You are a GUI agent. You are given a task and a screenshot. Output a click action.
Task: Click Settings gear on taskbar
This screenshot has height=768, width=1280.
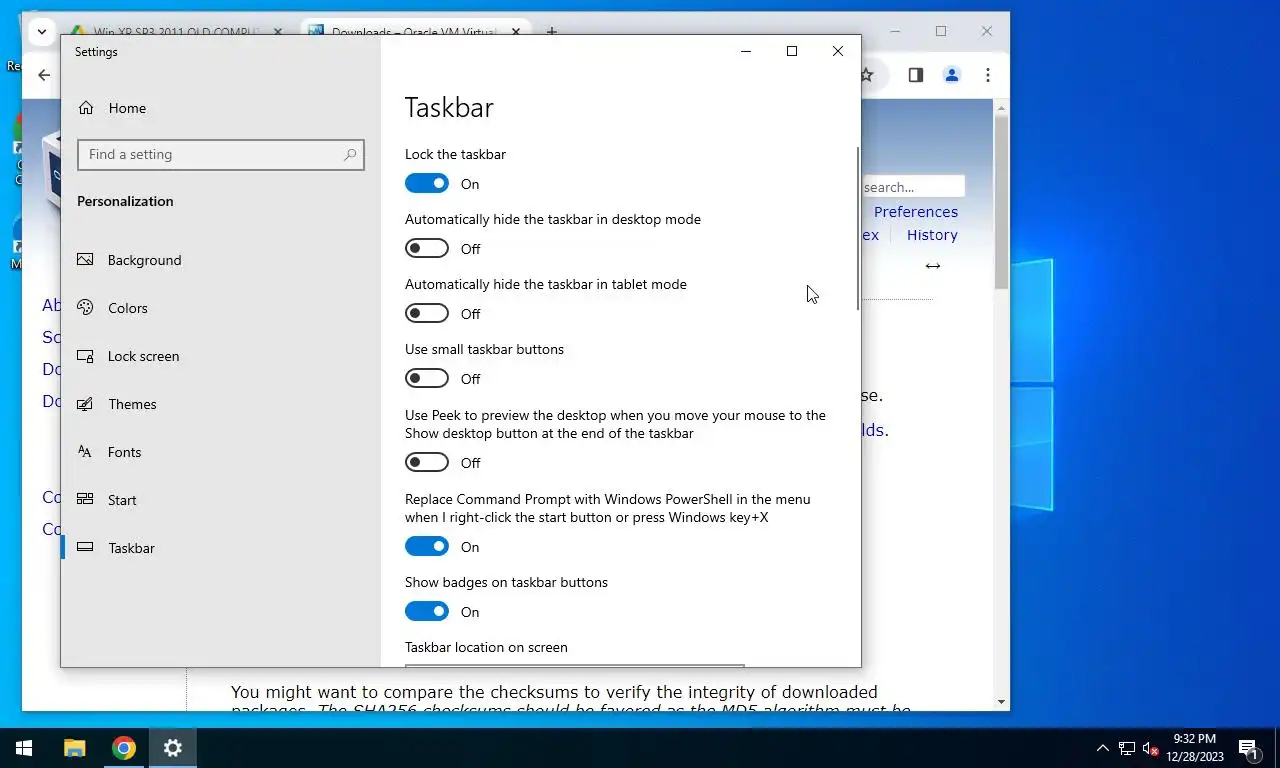click(173, 748)
